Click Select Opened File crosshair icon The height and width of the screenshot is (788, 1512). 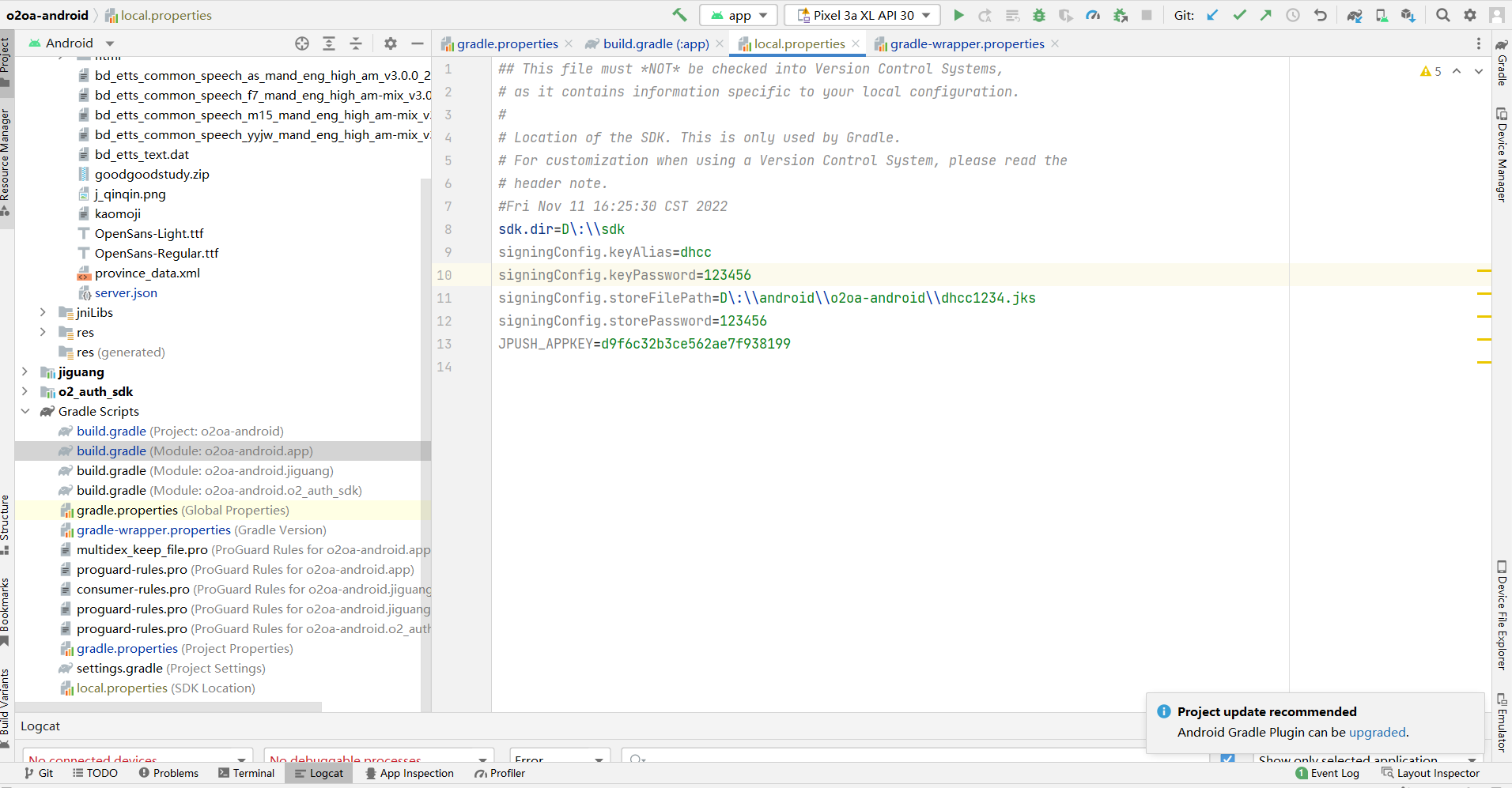[x=302, y=43]
